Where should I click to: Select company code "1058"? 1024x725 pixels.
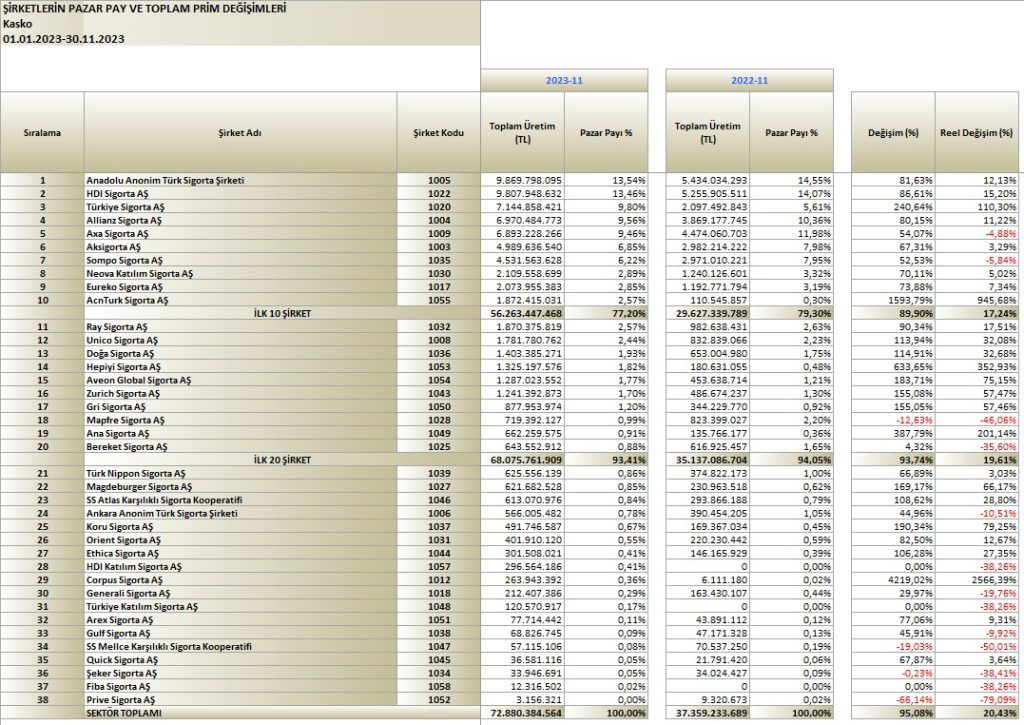click(439, 686)
